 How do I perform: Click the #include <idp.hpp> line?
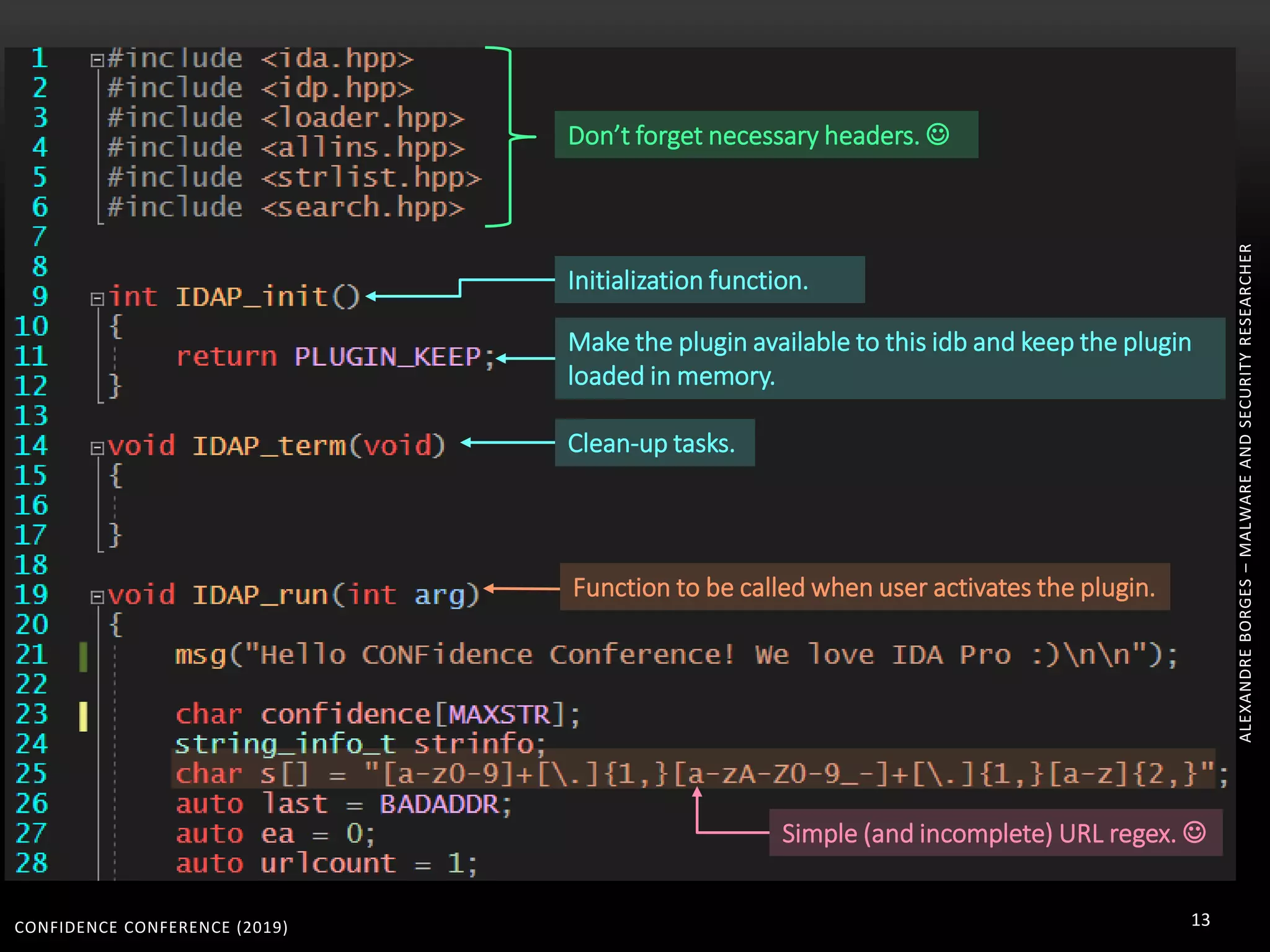(260, 88)
